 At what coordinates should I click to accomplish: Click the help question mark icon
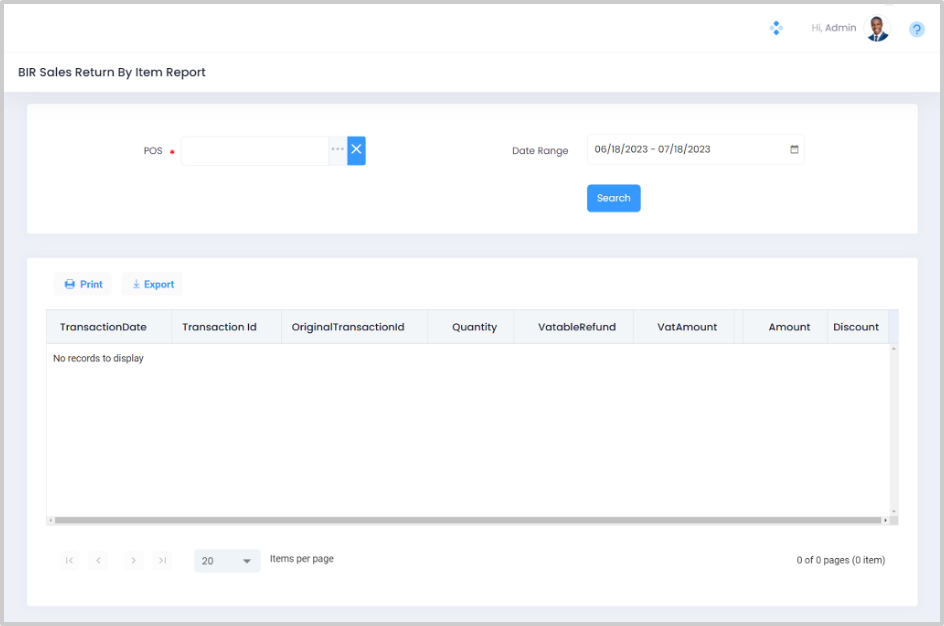tap(916, 30)
